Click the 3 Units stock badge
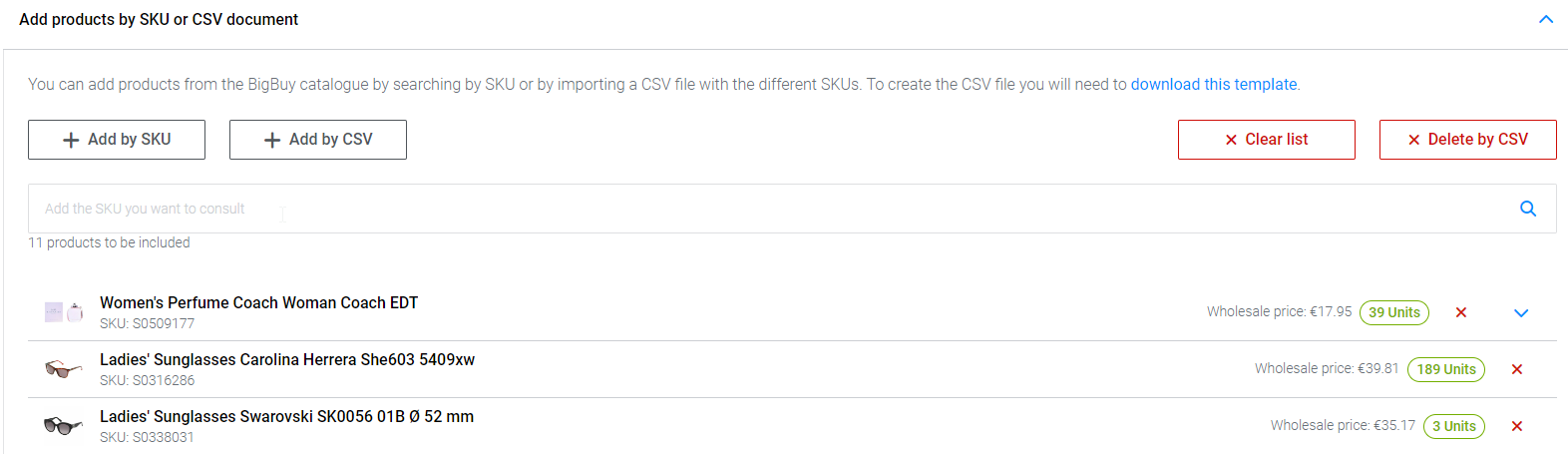The height and width of the screenshot is (454, 1568). (x=1453, y=426)
